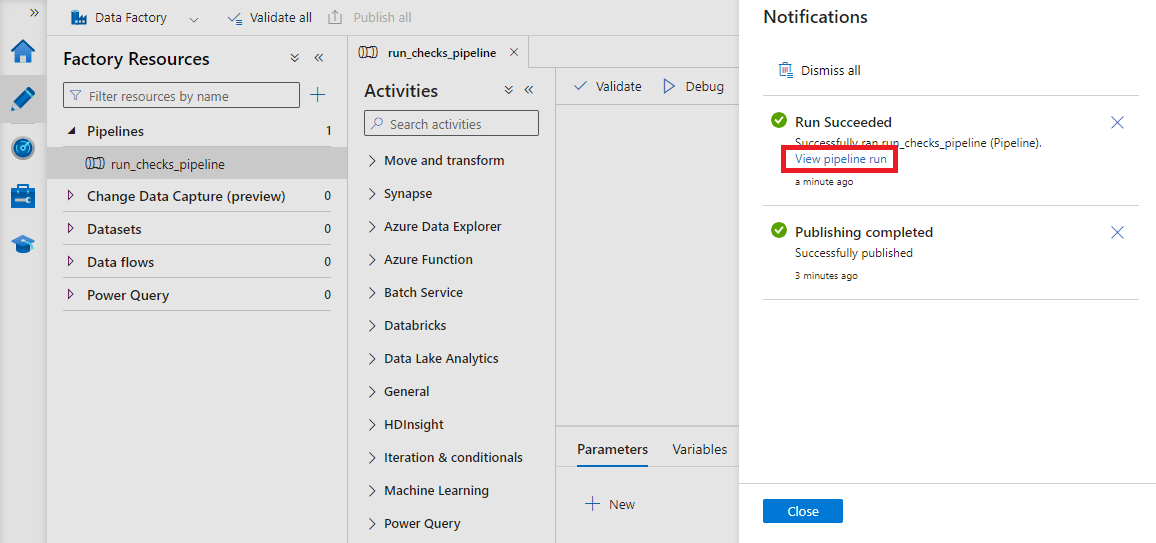
Task: Click Validate all in top toolbar
Action: tap(270, 18)
